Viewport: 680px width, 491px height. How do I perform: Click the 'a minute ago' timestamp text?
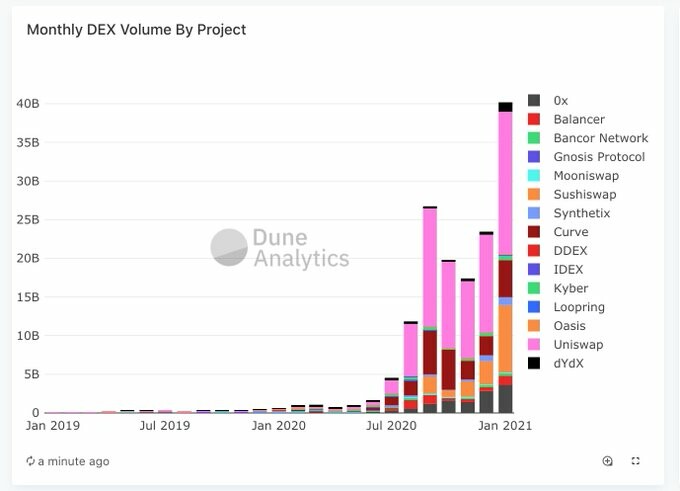pyautogui.click(x=74, y=461)
